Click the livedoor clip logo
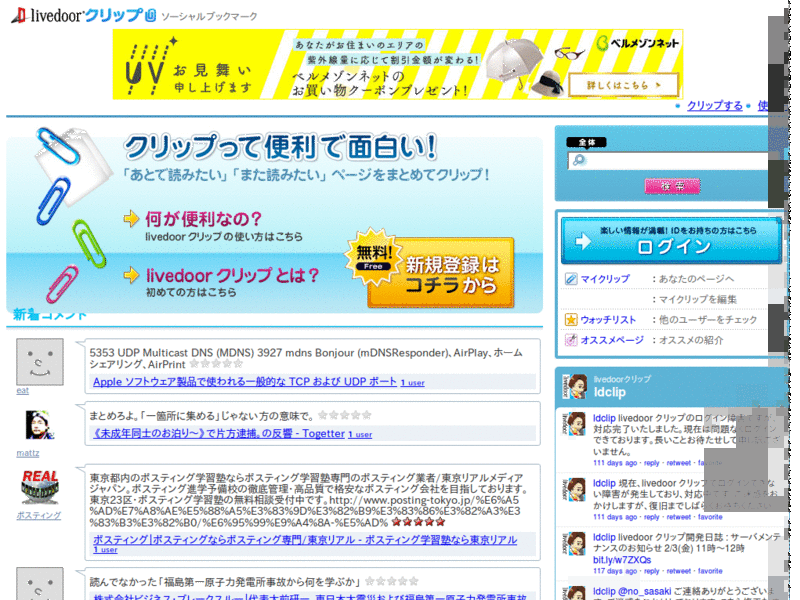Viewport: 800px width, 600px height. (x=84, y=15)
